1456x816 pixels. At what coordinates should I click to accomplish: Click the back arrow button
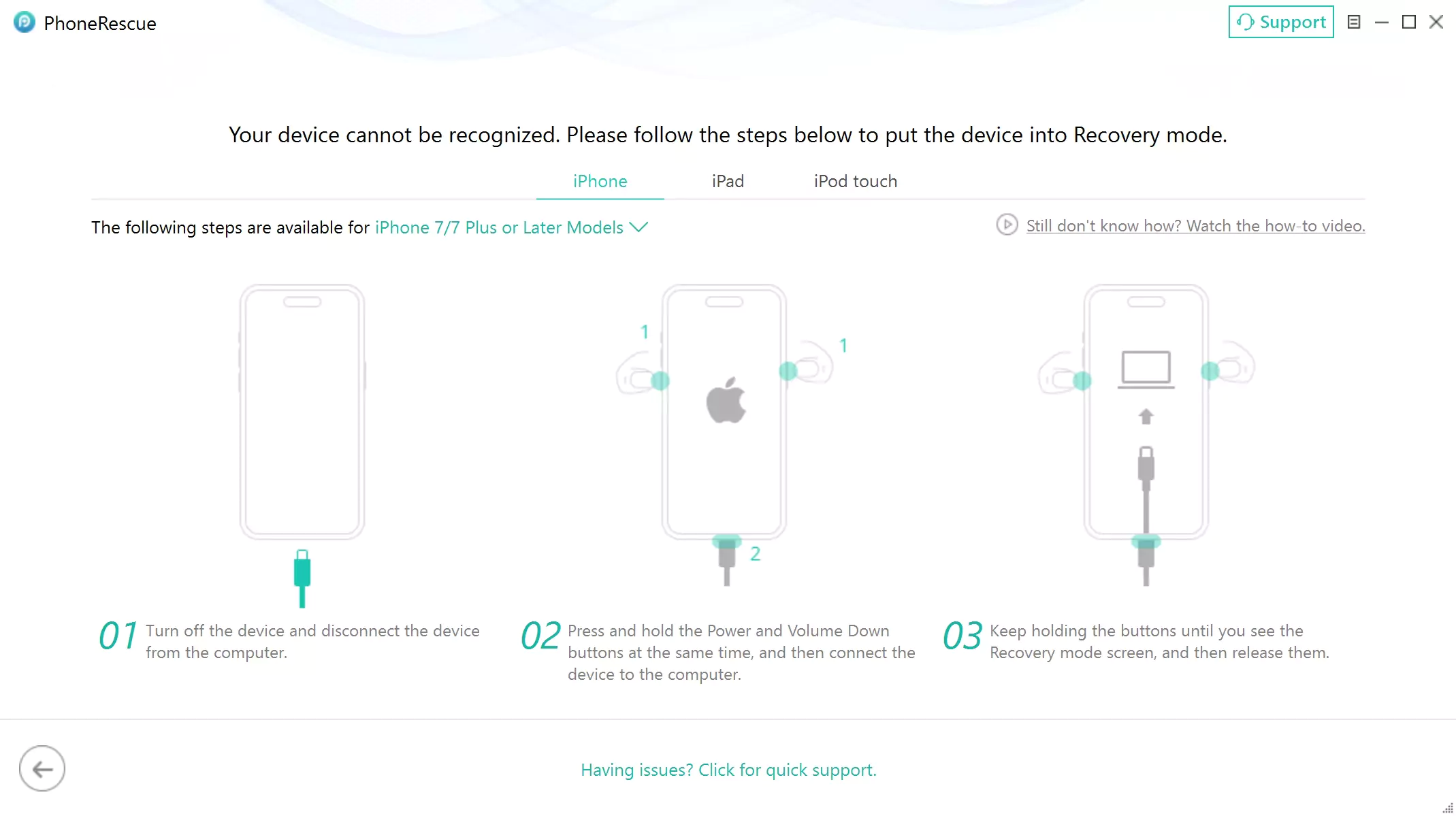click(42, 768)
